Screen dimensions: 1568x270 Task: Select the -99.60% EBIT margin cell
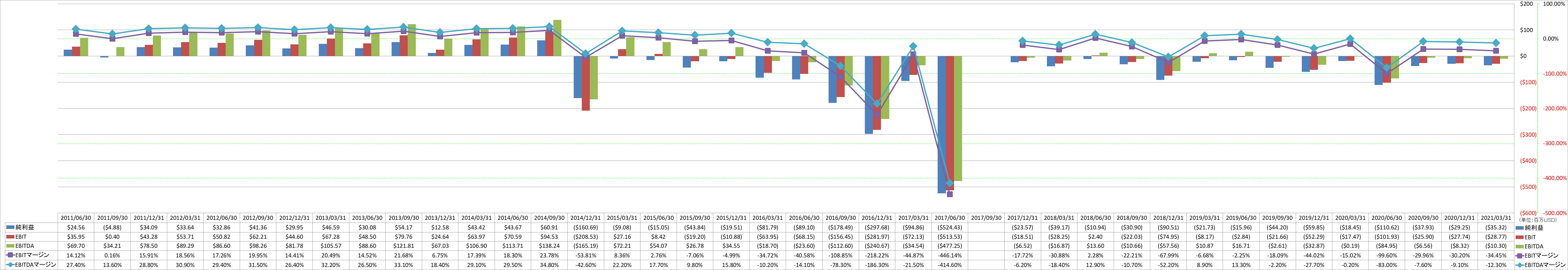coord(1387,256)
